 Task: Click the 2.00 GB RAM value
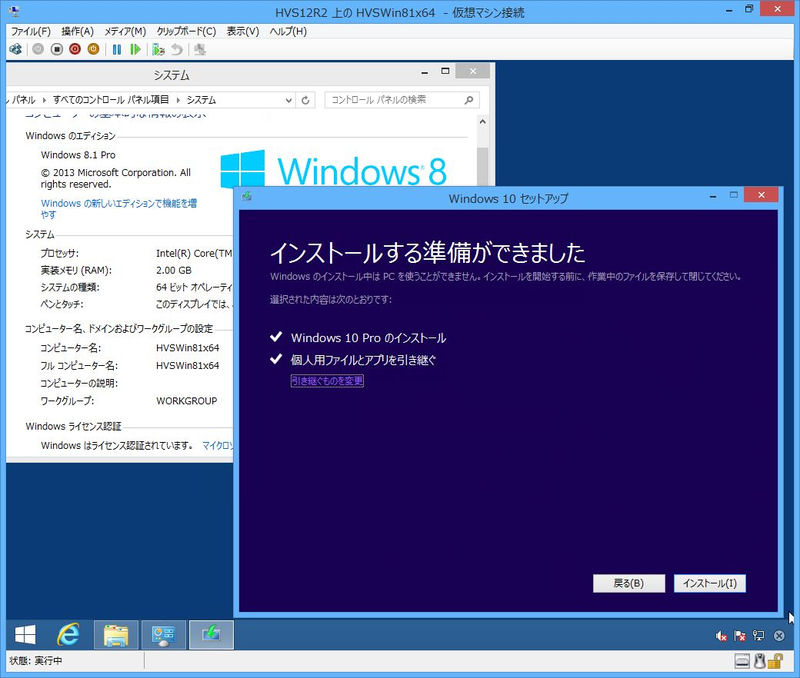[x=173, y=270]
